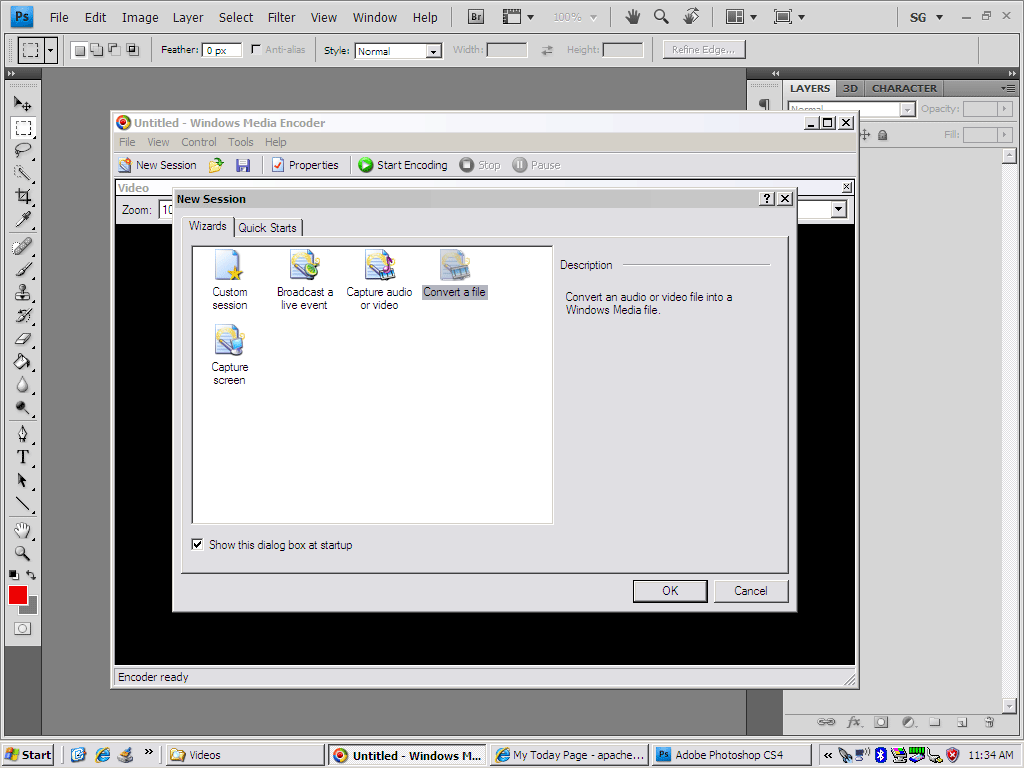This screenshot has width=1024, height=768.
Task: Select the Hand tool in toolbox
Action: pyautogui.click(x=23, y=530)
